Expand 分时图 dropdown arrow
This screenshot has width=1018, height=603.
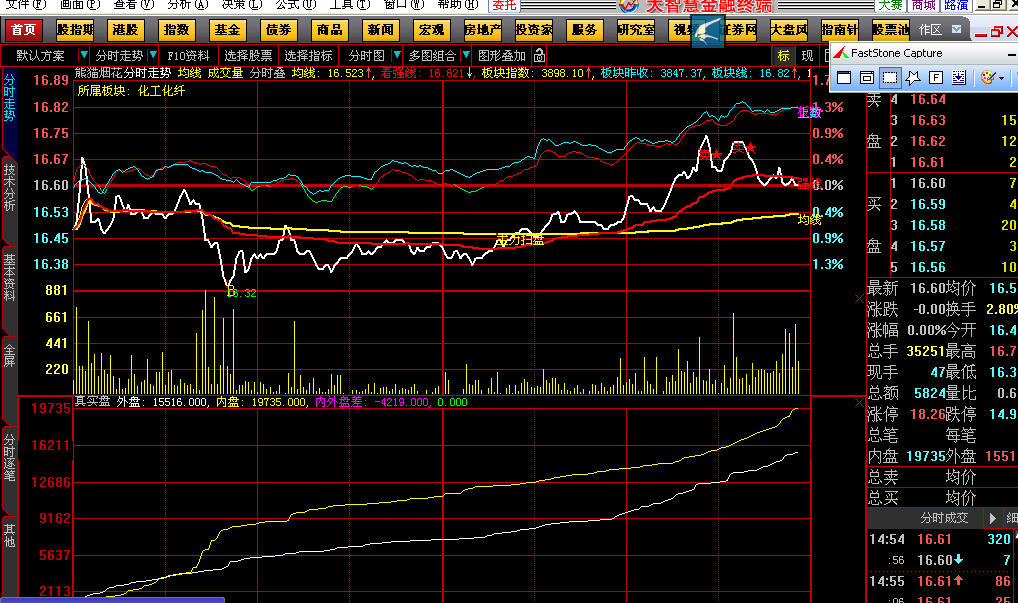(397, 55)
